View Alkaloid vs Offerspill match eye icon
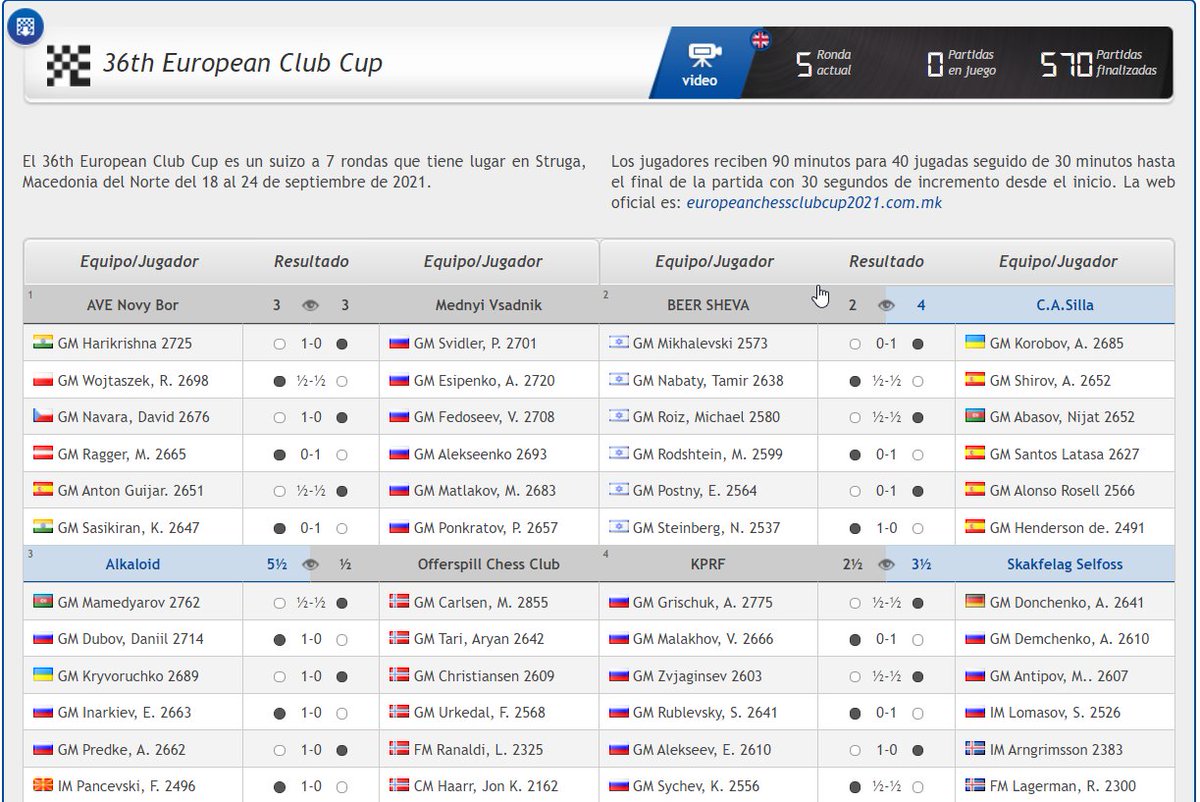 pos(311,564)
